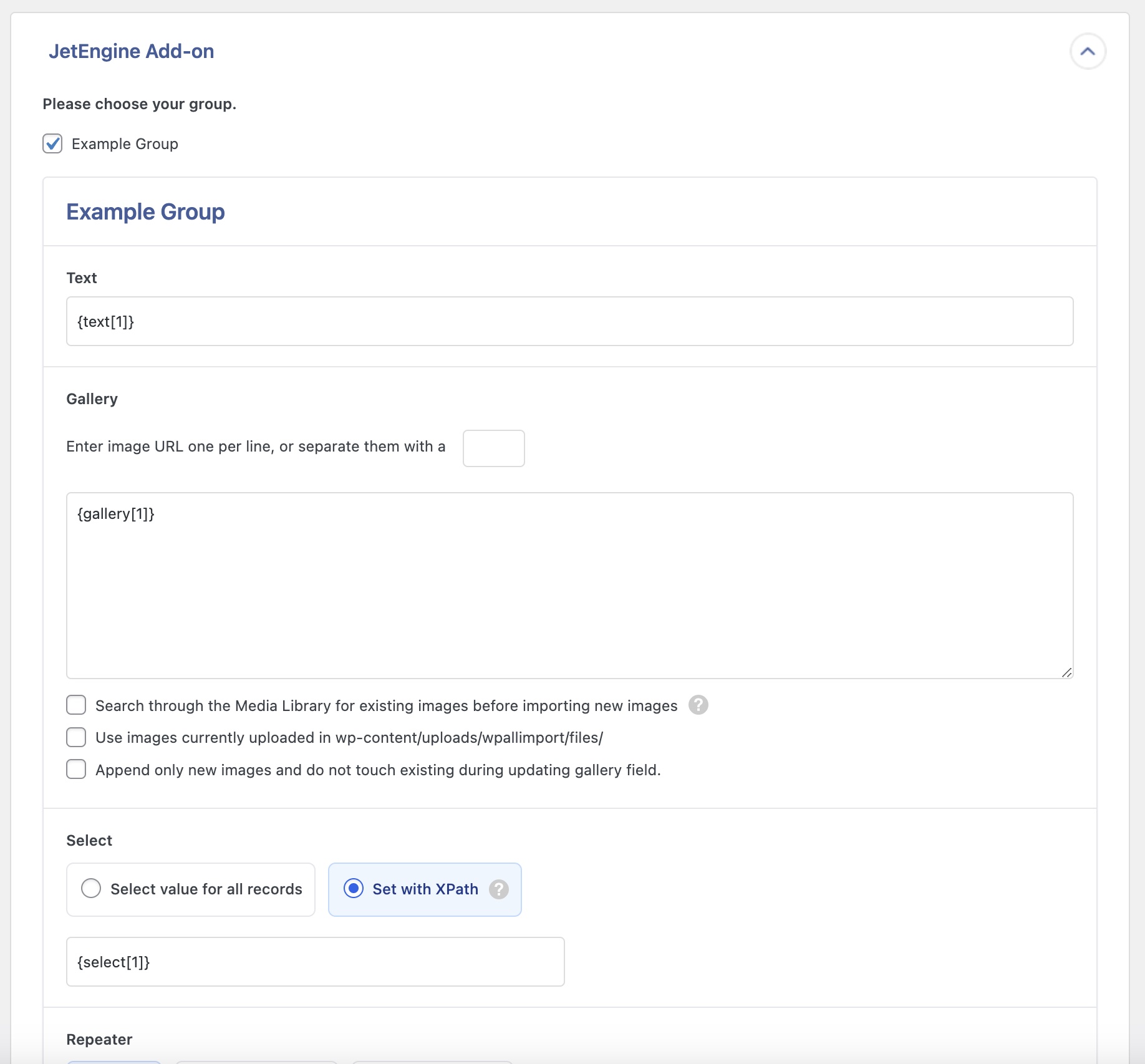Click the Repeater section label
Screen dimensions: 1145x1064
coord(99,1040)
